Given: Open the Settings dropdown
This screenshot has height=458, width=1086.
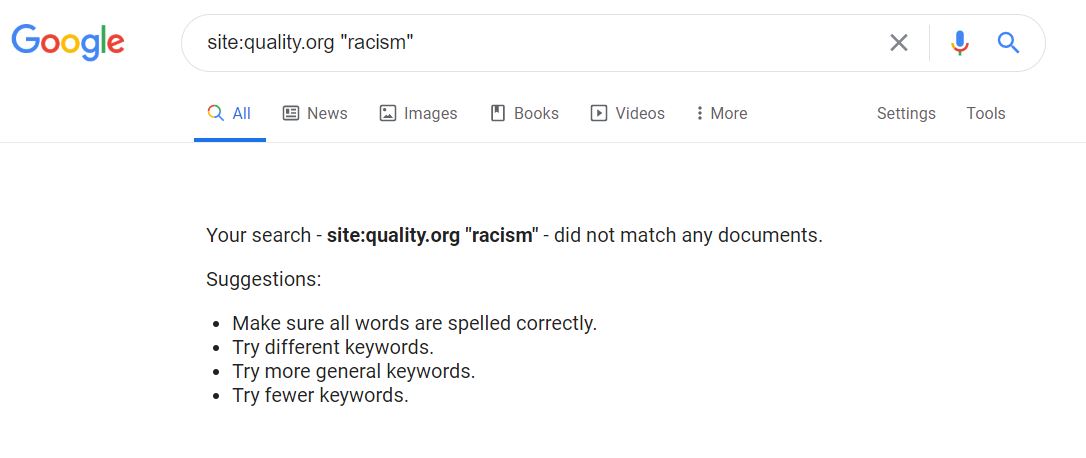Looking at the screenshot, I should click(906, 113).
